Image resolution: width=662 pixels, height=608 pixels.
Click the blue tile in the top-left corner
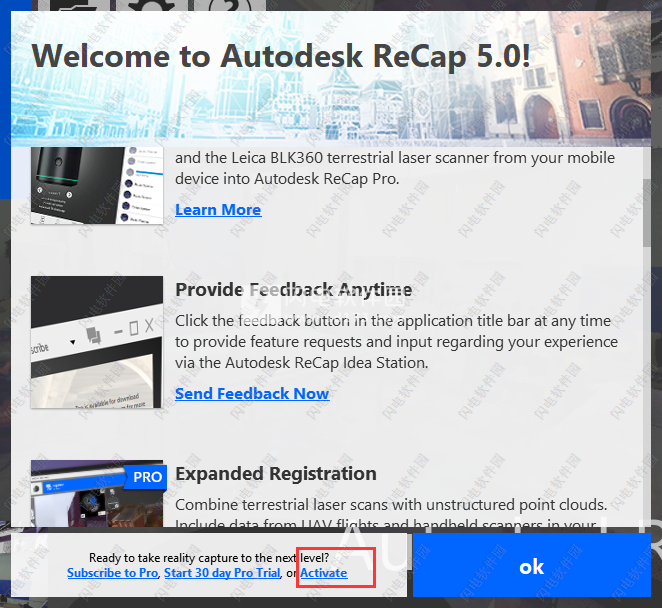click(x=5, y=99)
